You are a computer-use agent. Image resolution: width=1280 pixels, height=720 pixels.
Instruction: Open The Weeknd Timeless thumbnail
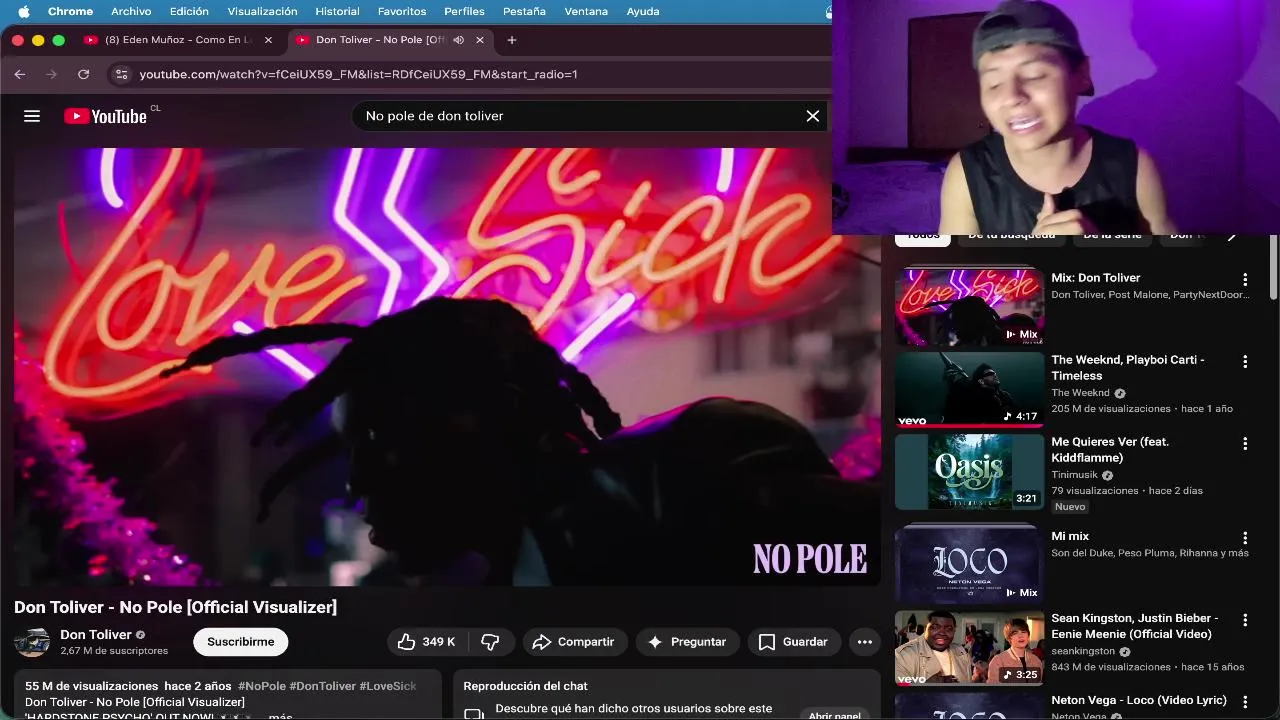(x=969, y=388)
